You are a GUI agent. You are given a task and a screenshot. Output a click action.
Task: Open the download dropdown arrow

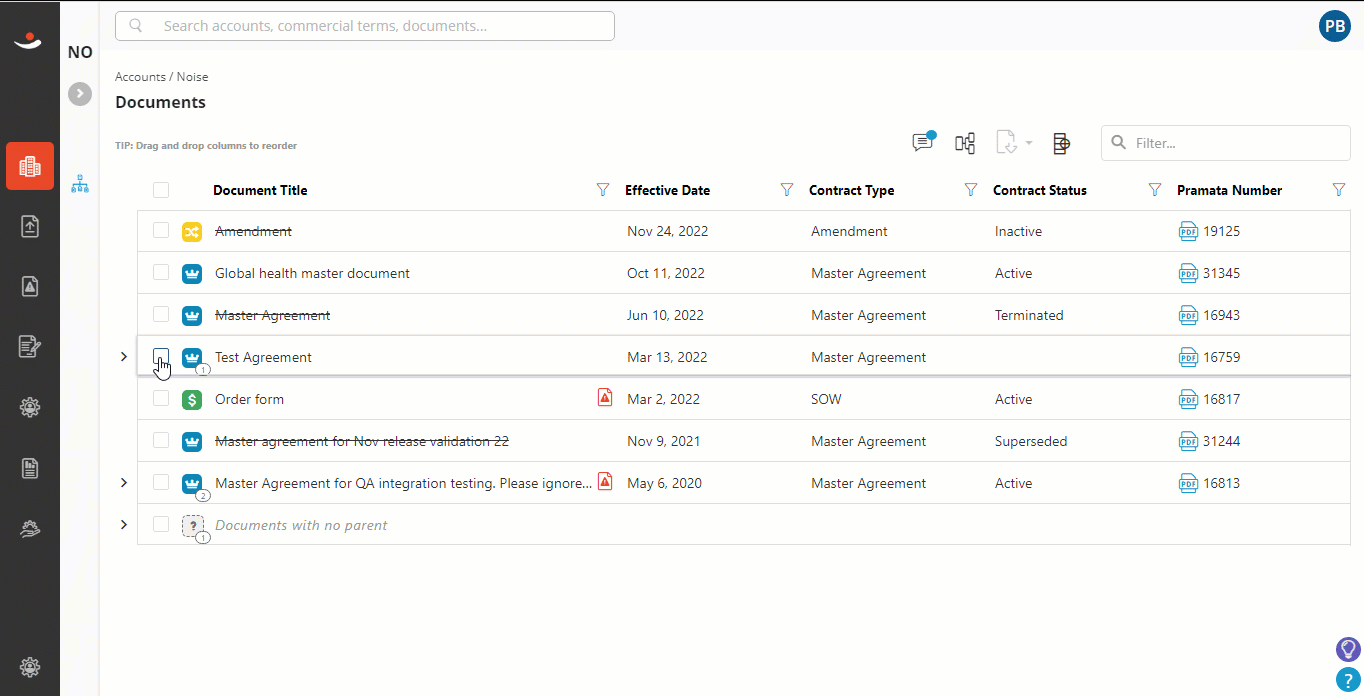pyautogui.click(x=1028, y=144)
